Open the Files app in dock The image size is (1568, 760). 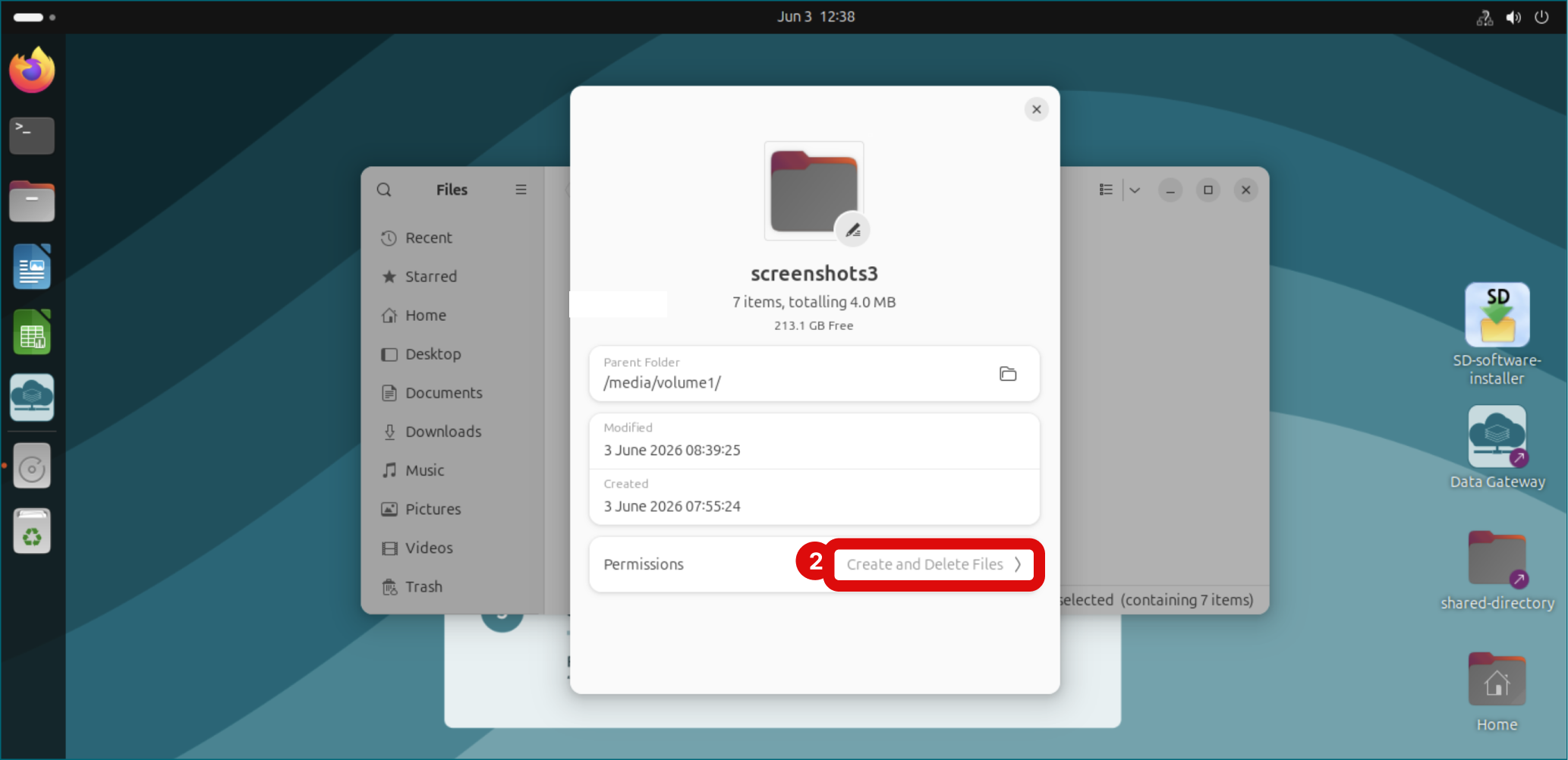point(32,202)
